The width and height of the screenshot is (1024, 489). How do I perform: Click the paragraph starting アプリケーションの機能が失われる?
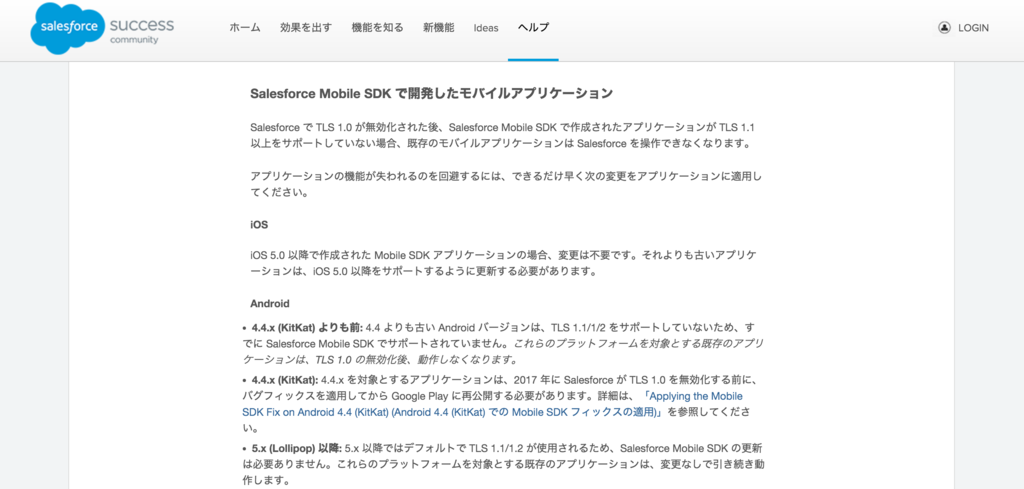coord(506,185)
